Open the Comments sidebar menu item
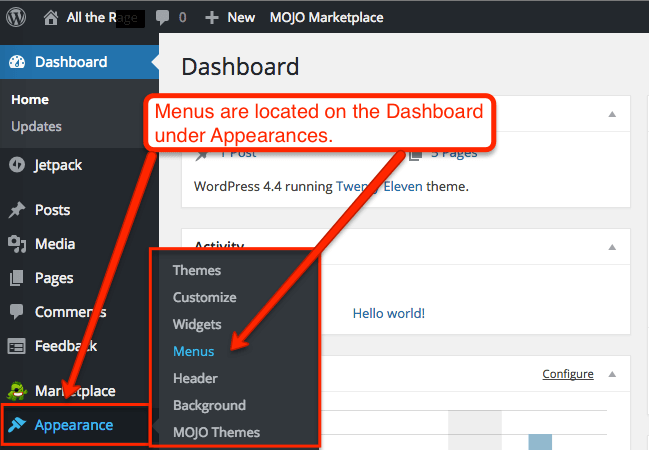649x450 pixels. (71, 312)
